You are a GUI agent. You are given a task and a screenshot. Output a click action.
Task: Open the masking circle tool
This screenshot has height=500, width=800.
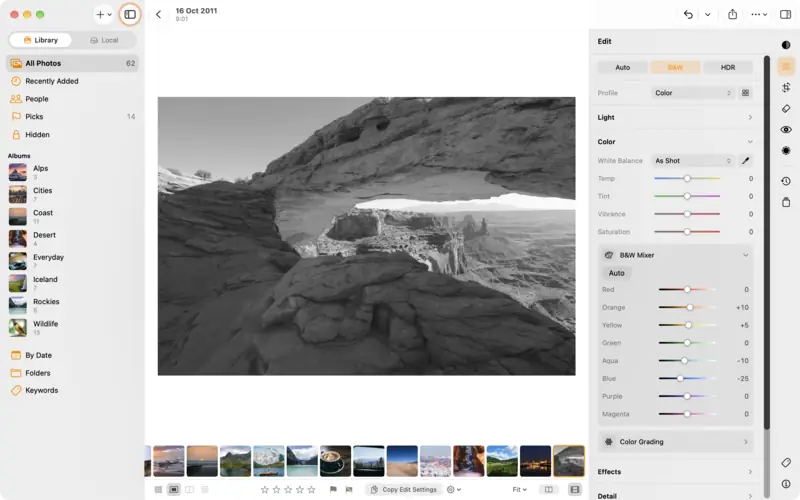click(786, 151)
